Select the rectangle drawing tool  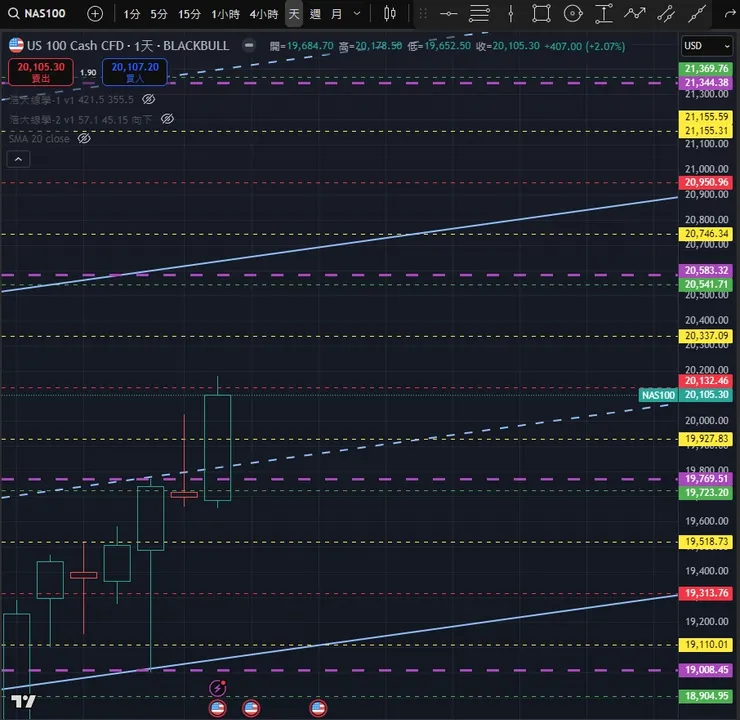[x=541, y=13]
